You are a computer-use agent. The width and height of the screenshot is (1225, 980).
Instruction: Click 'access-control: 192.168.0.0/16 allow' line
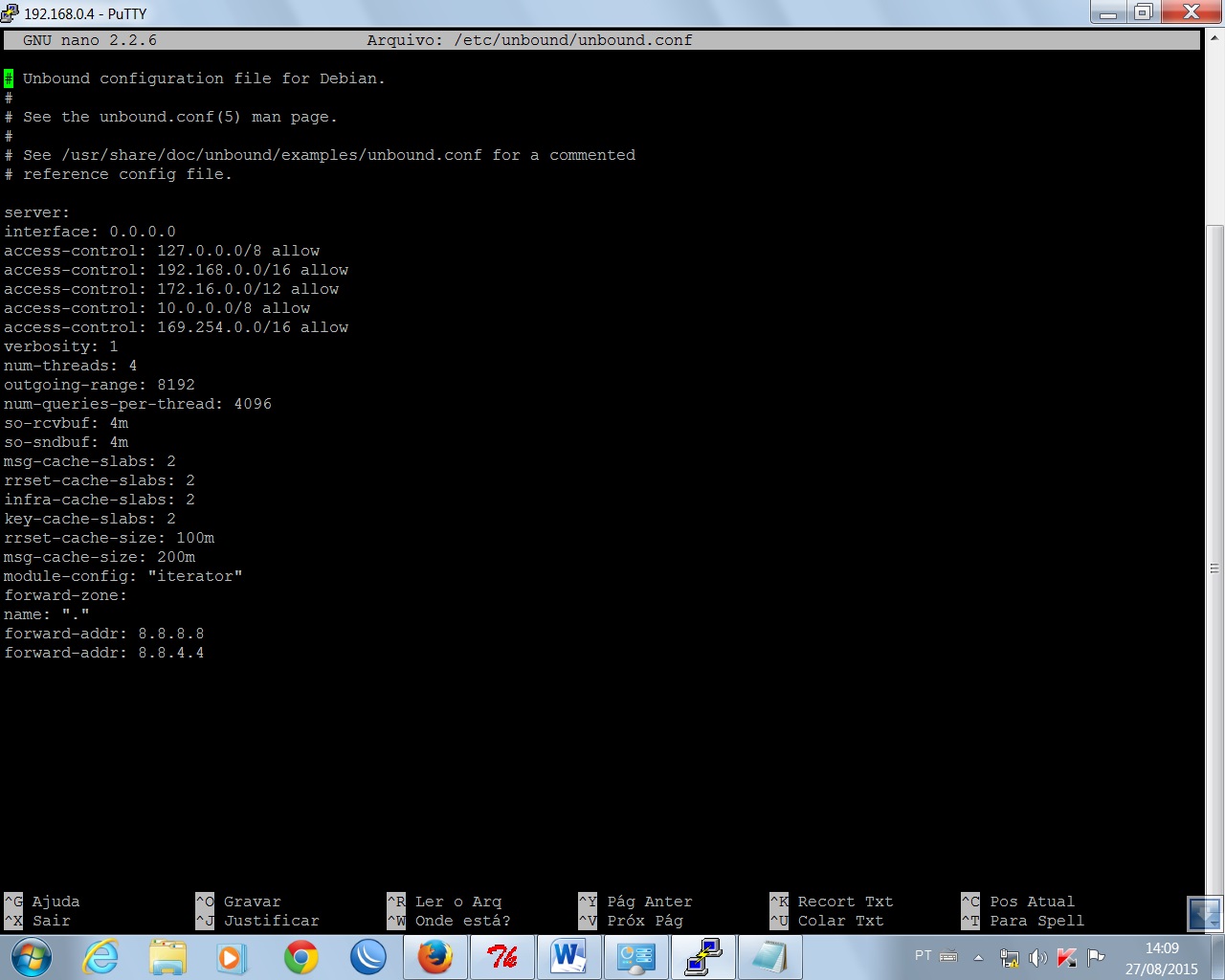tap(176, 270)
